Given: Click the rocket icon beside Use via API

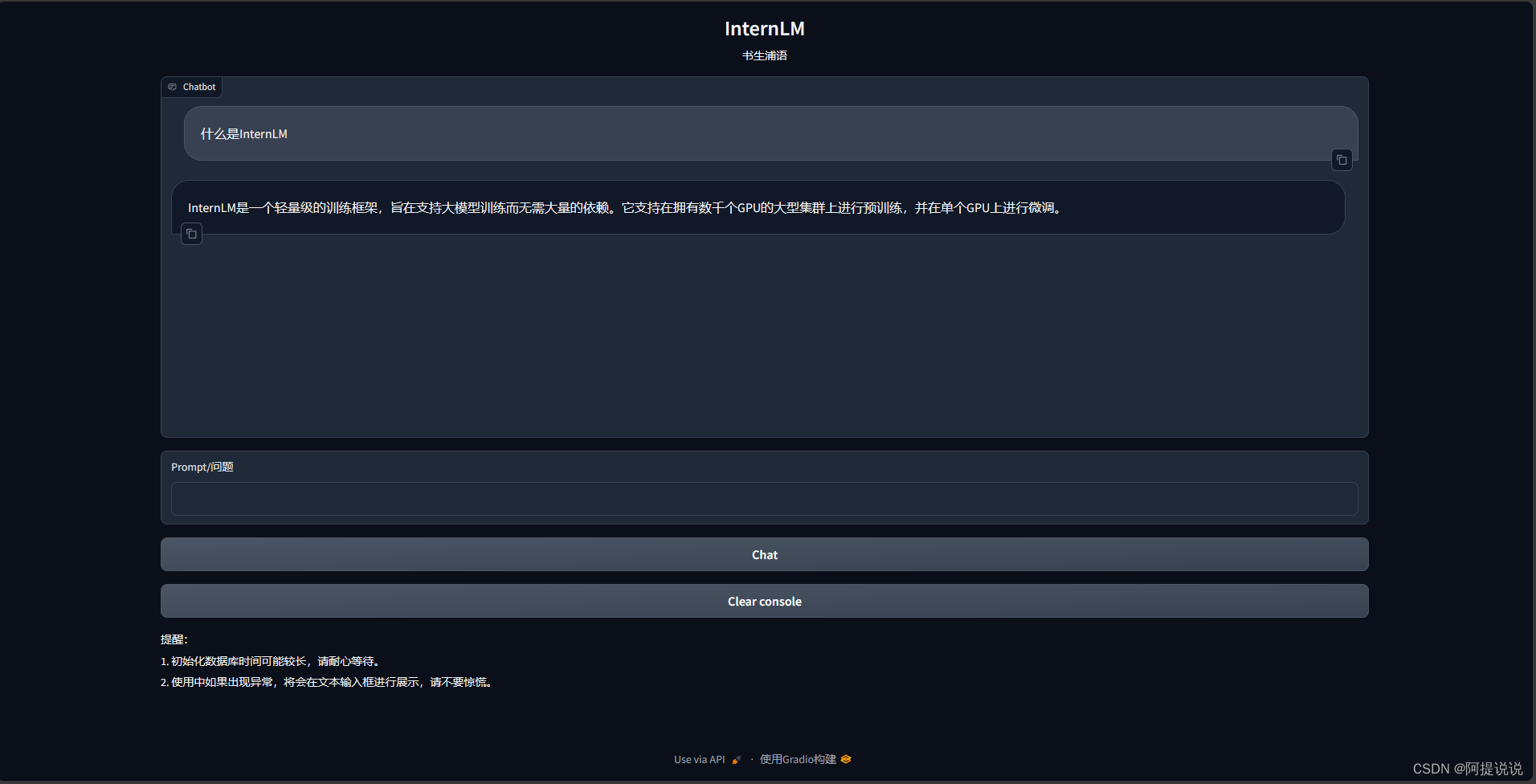Looking at the screenshot, I should (737, 760).
